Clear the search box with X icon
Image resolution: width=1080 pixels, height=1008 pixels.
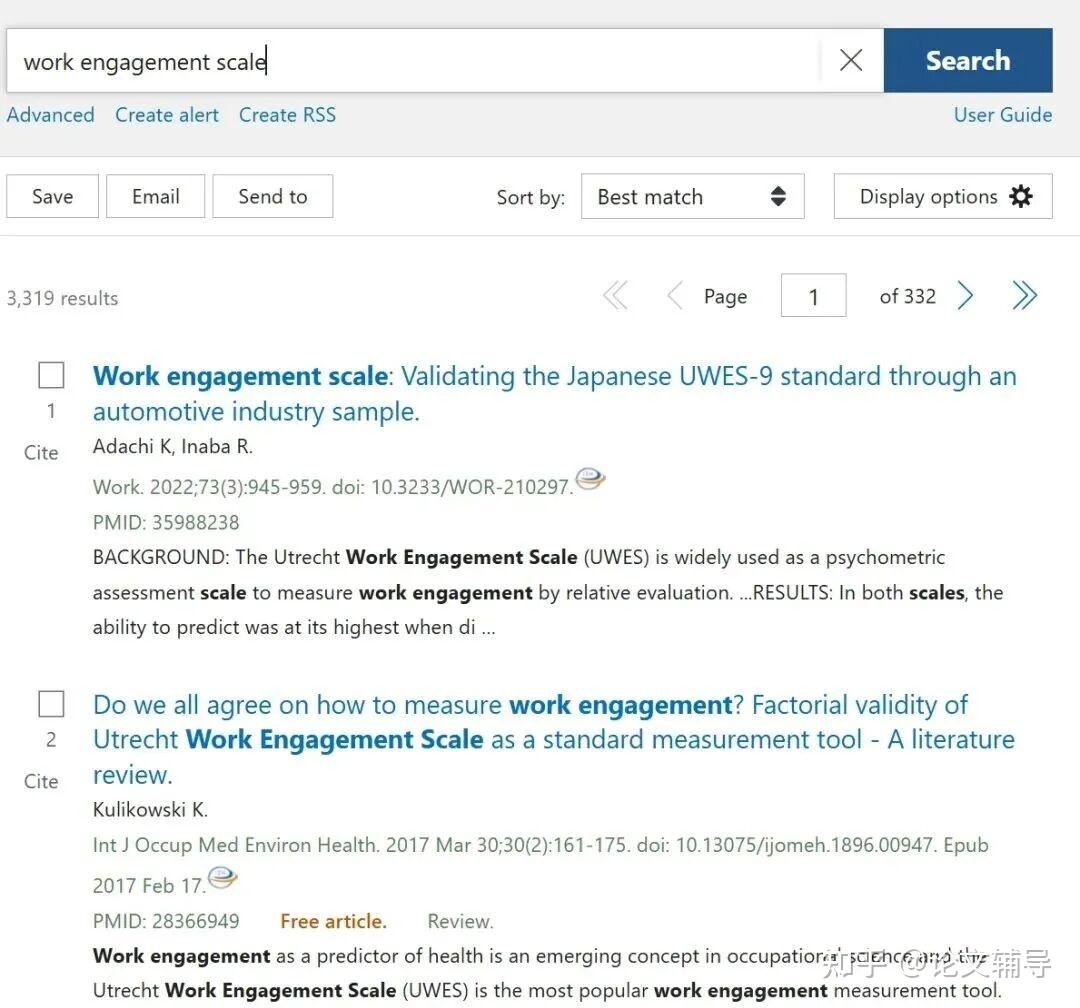851,61
